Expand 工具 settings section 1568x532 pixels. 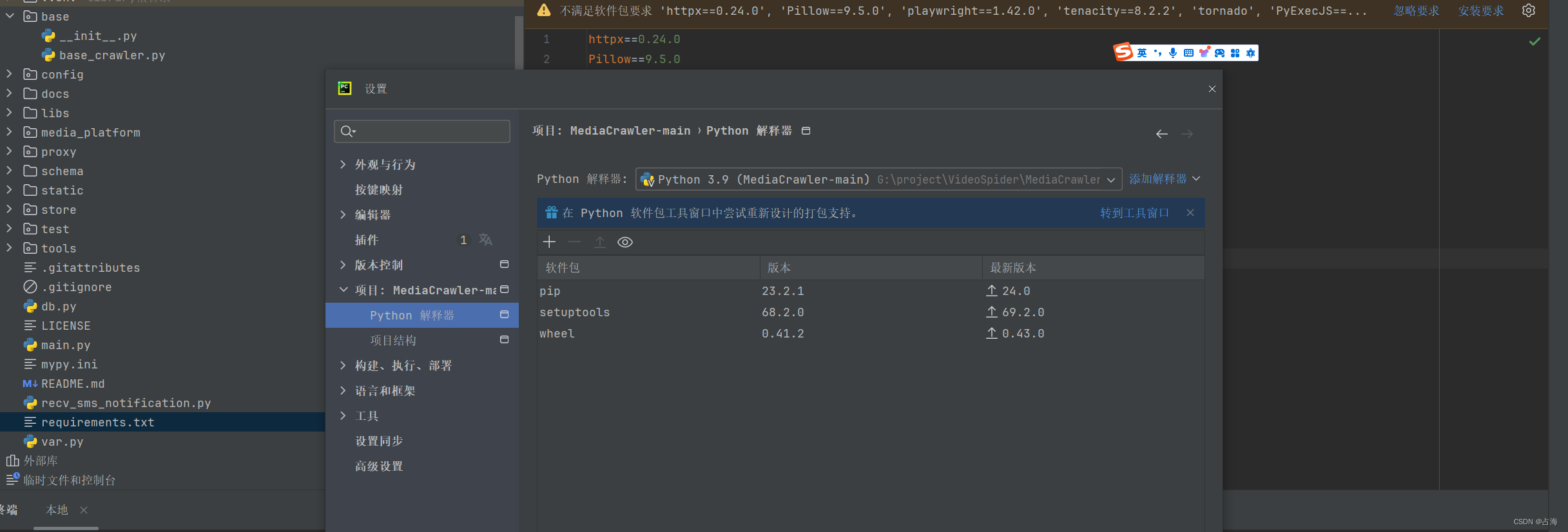tap(343, 415)
